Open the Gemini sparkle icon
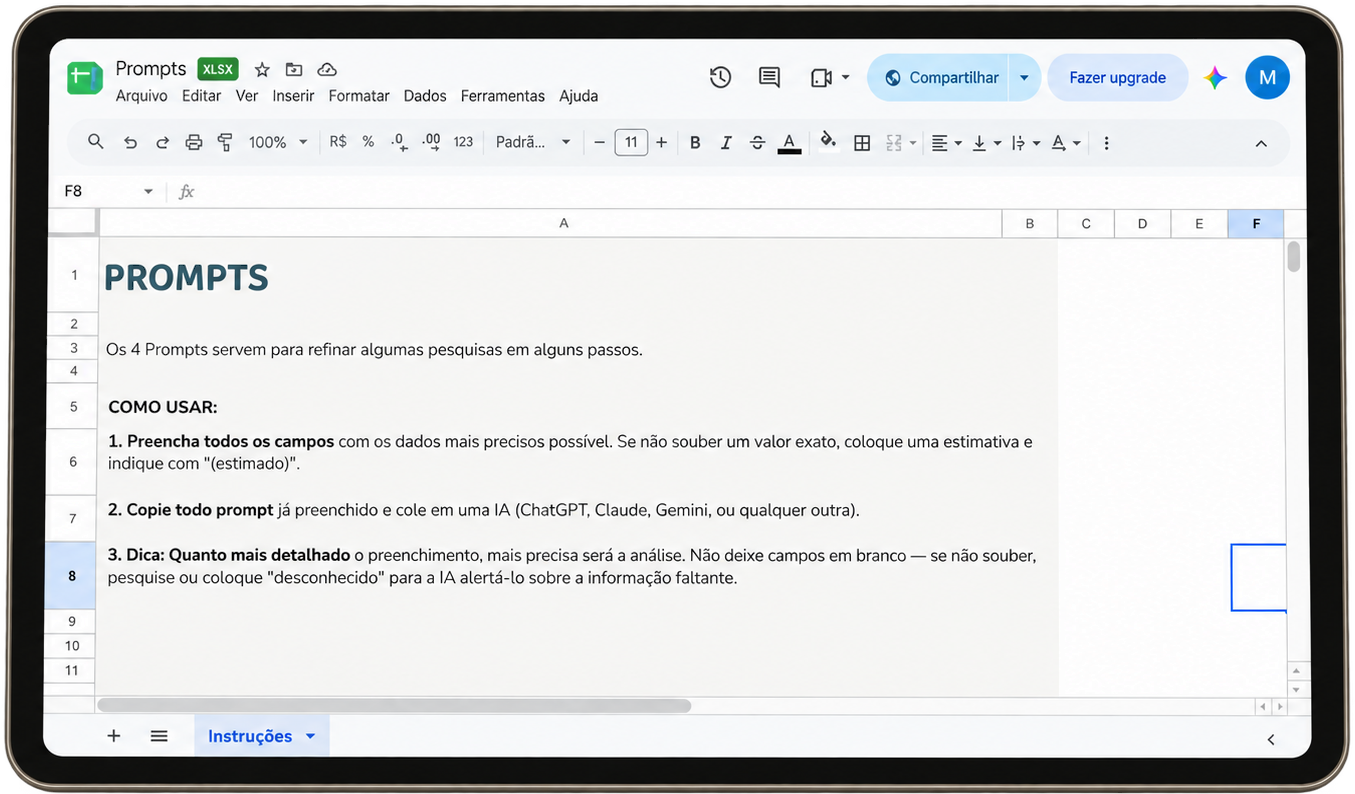The image size is (1355, 794). (1215, 77)
